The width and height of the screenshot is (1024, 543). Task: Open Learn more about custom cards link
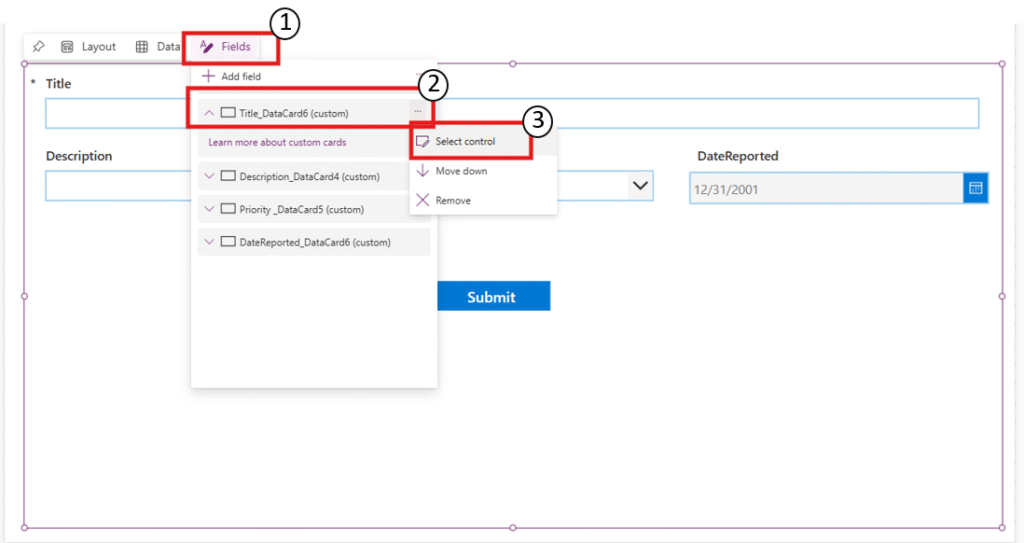click(277, 142)
